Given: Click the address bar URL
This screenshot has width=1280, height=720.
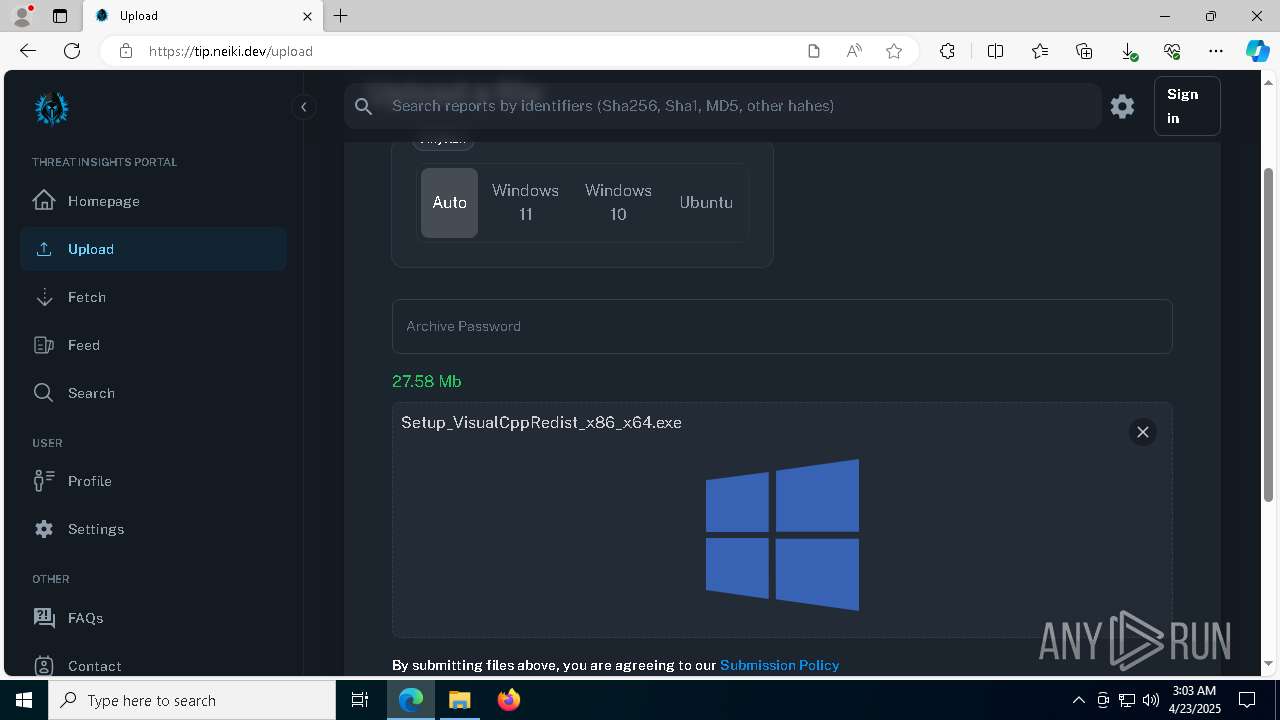Looking at the screenshot, I should point(231,51).
